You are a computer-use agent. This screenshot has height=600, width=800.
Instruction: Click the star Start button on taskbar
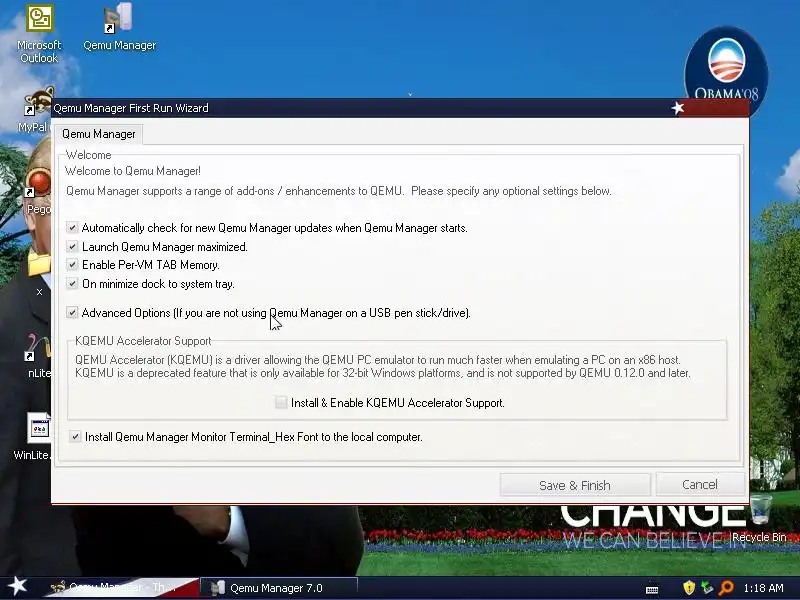pos(17,586)
